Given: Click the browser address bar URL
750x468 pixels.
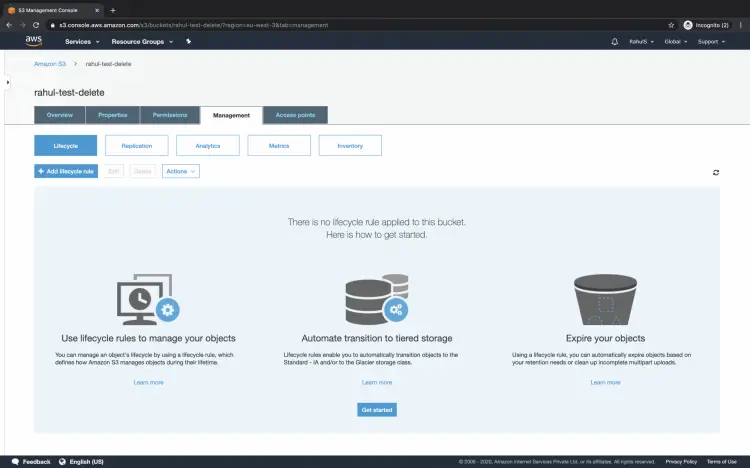Looking at the screenshot, I should tap(194, 25).
